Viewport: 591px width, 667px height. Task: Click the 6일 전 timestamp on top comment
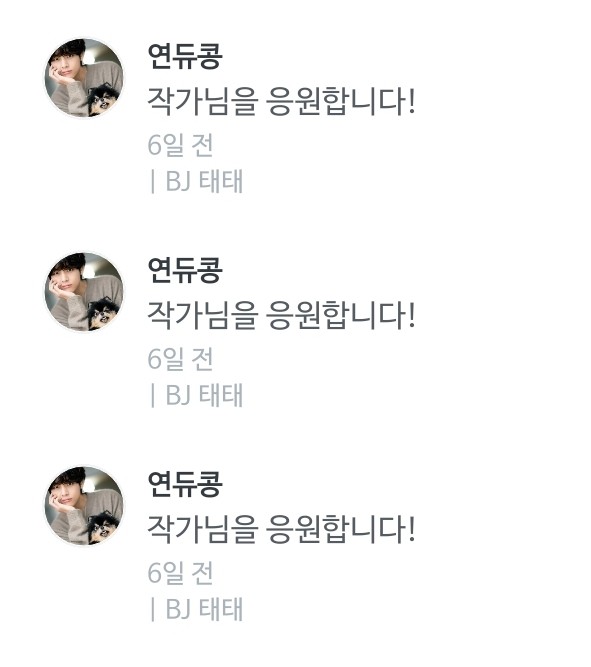coord(180,145)
